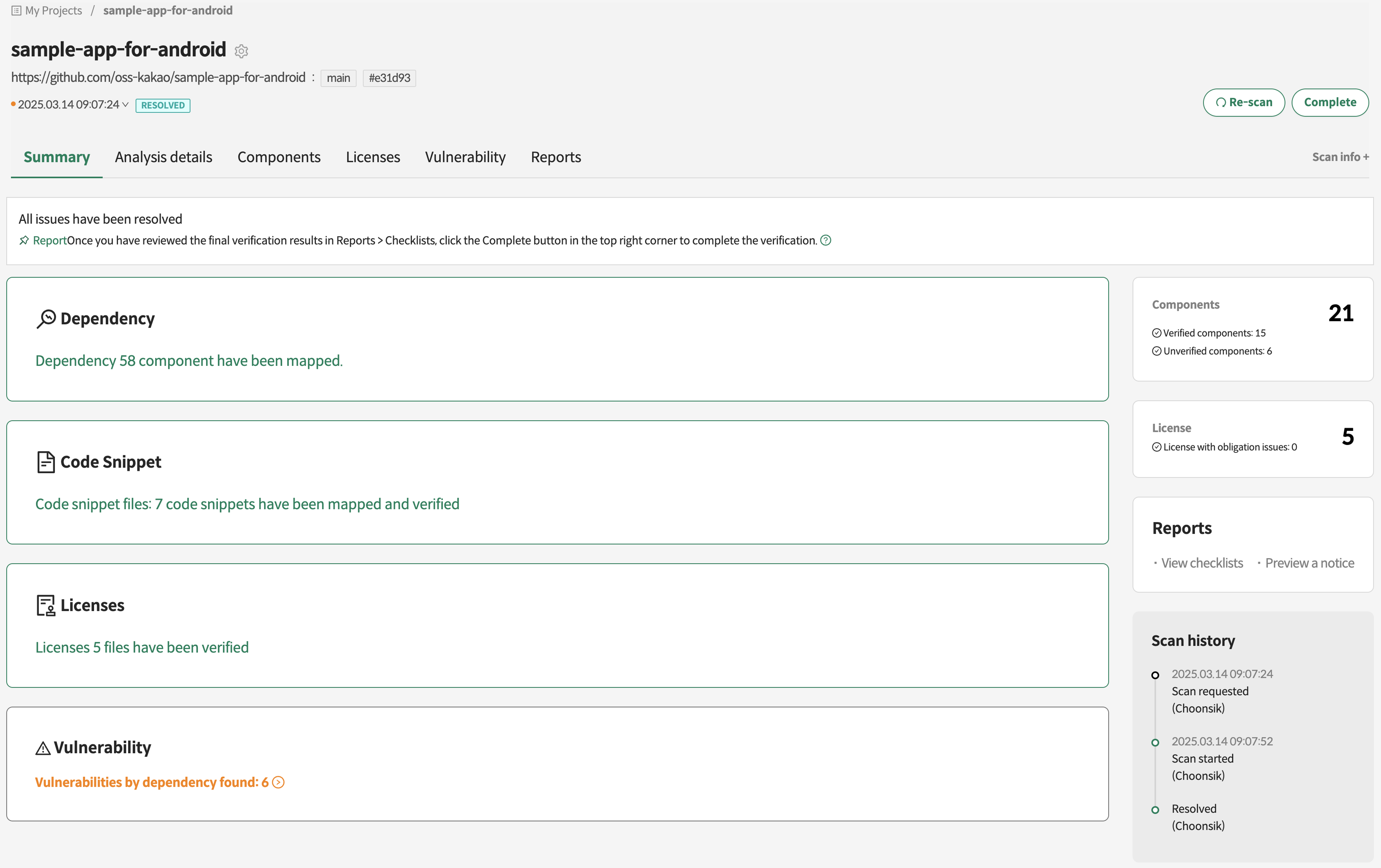
Task: Open Preview a notice link
Action: pyautogui.click(x=1309, y=563)
